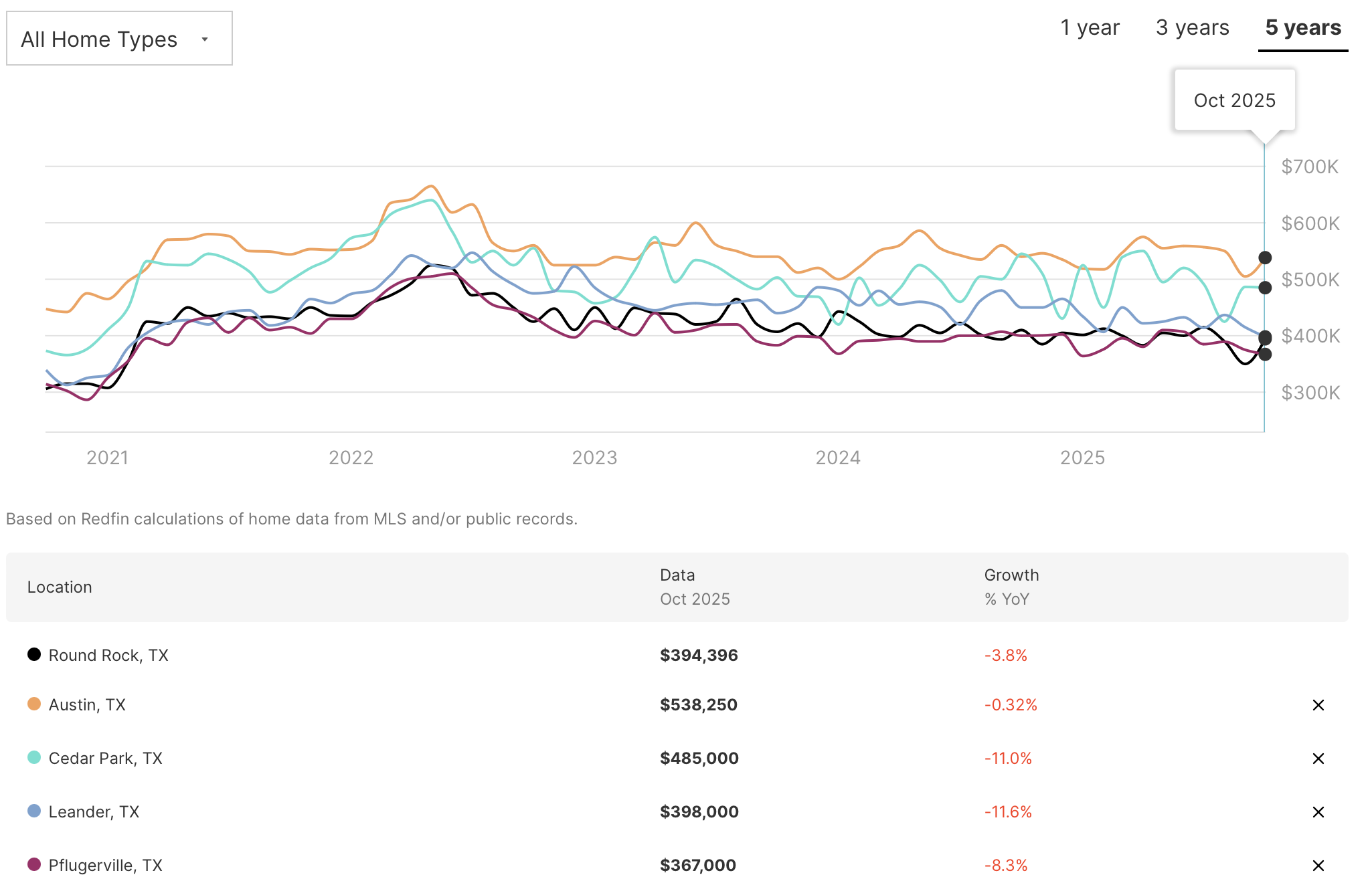Click the teal Cedar Park legend dot
1372x887 pixels.
(34, 757)
